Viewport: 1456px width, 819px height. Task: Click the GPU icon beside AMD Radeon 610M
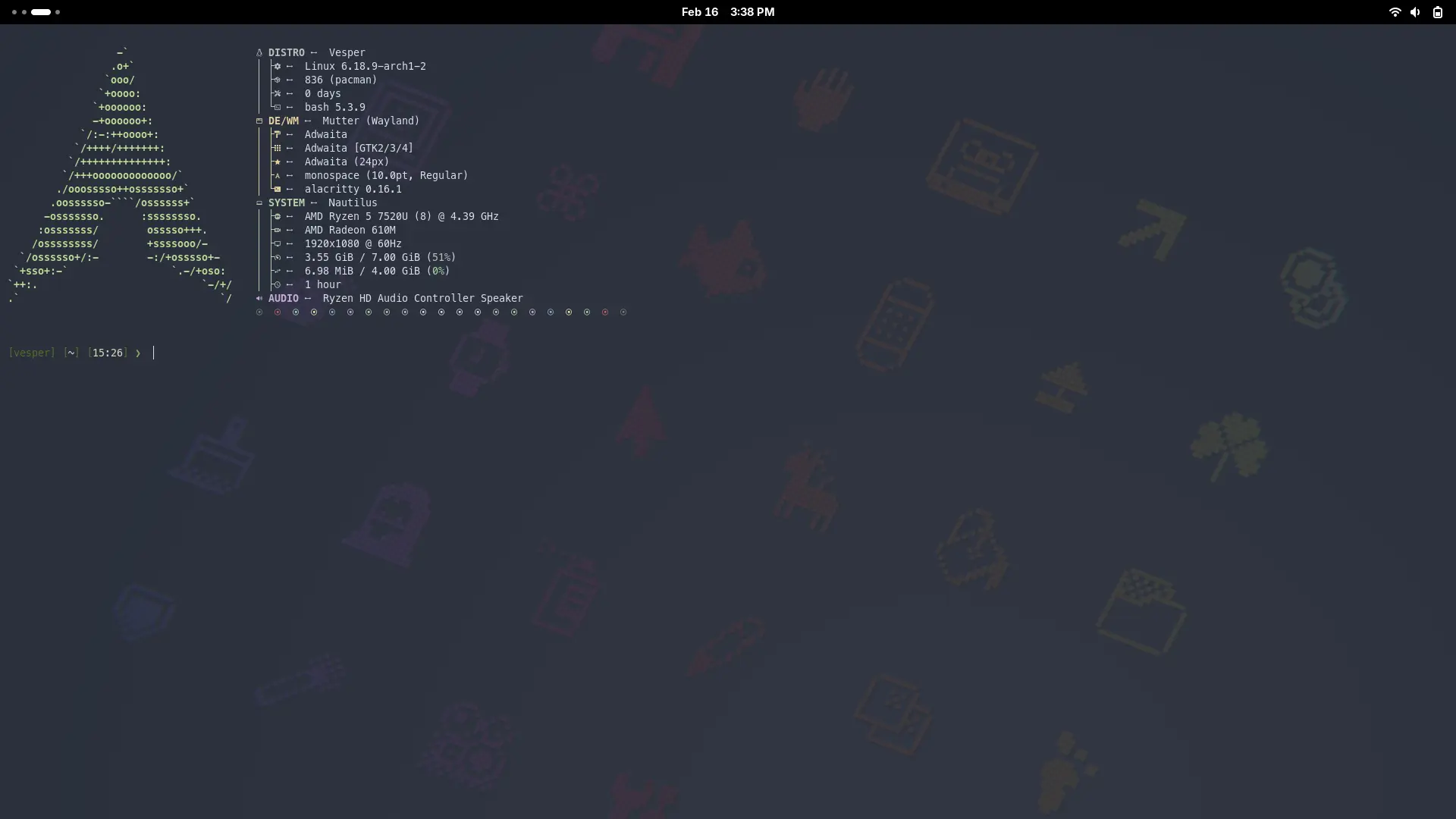277,231
